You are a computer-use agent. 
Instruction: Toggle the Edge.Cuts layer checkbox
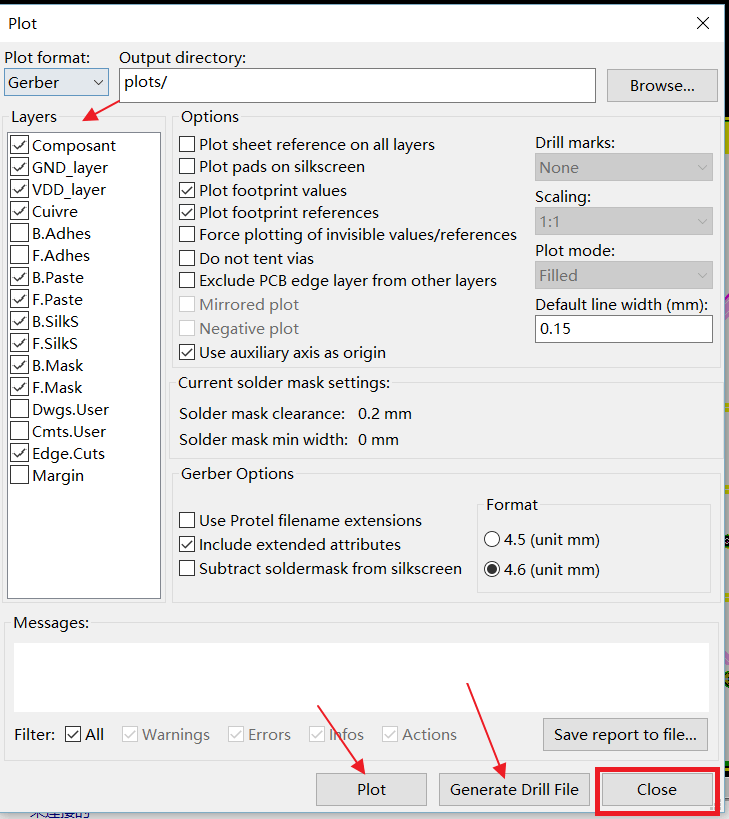[x=19, y=454]
